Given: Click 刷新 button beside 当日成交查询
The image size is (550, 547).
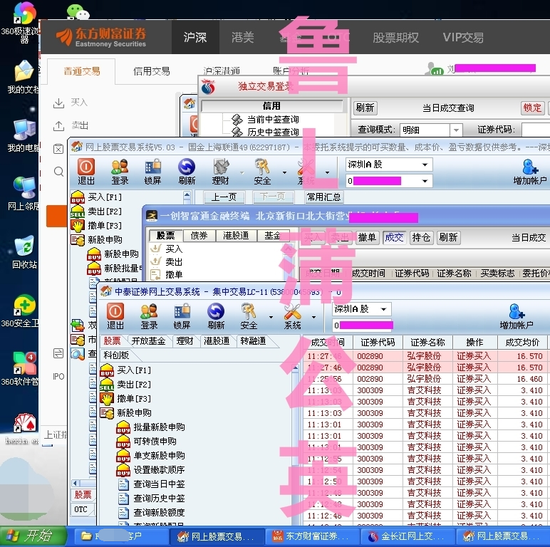Looking at the screenshot, I should (365, 108).
